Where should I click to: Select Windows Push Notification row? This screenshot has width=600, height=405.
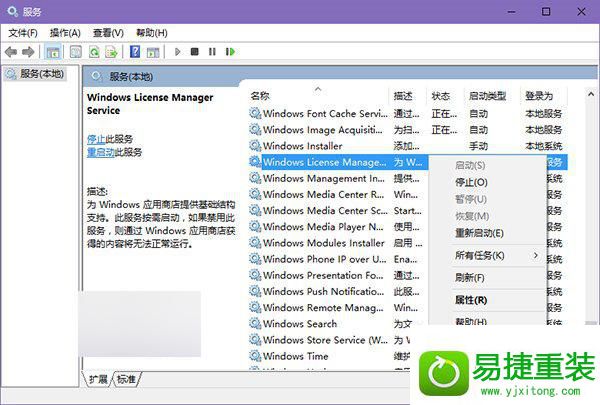click(x=338, y=291)
